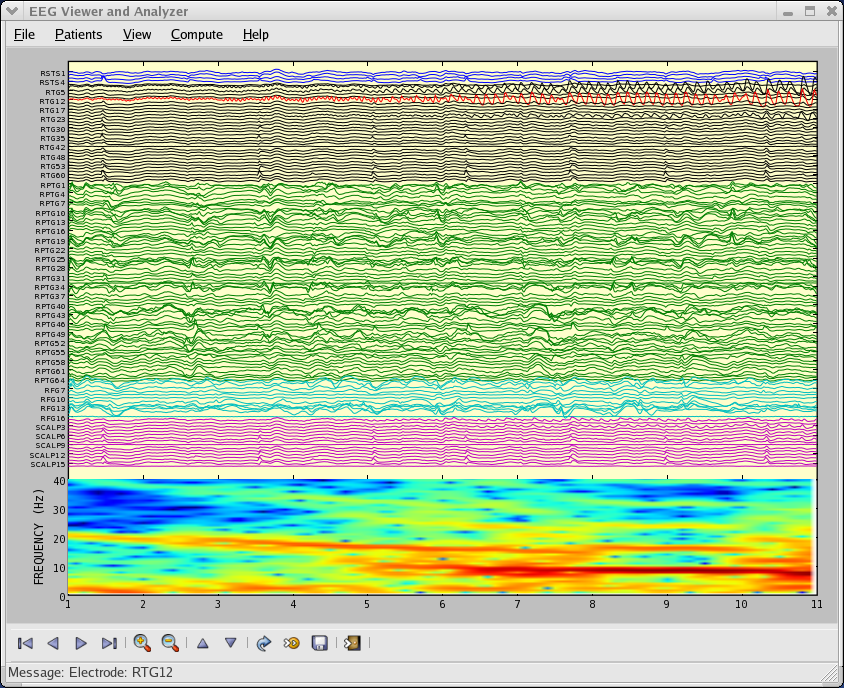Save using the floppy disk icon

(320, 643)
